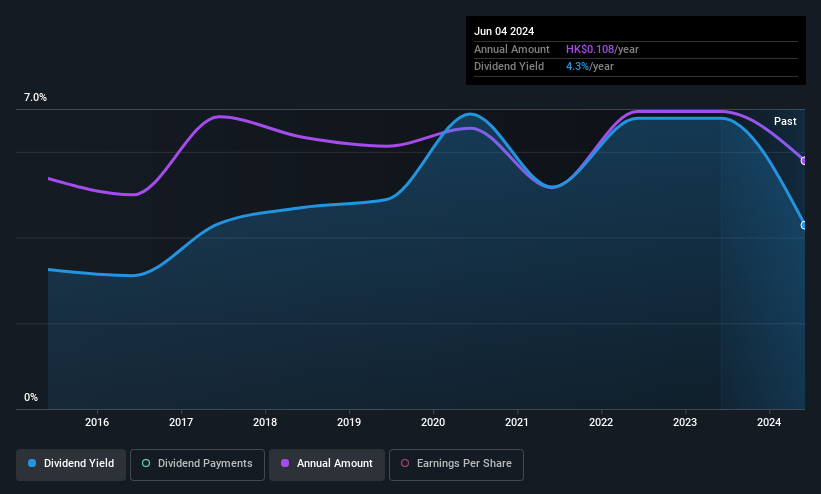Image resolution: width=821 pixels, height=494 pixels.
Task: Click the teal ring in Dividend Payments legend
Action: (146, 464)
